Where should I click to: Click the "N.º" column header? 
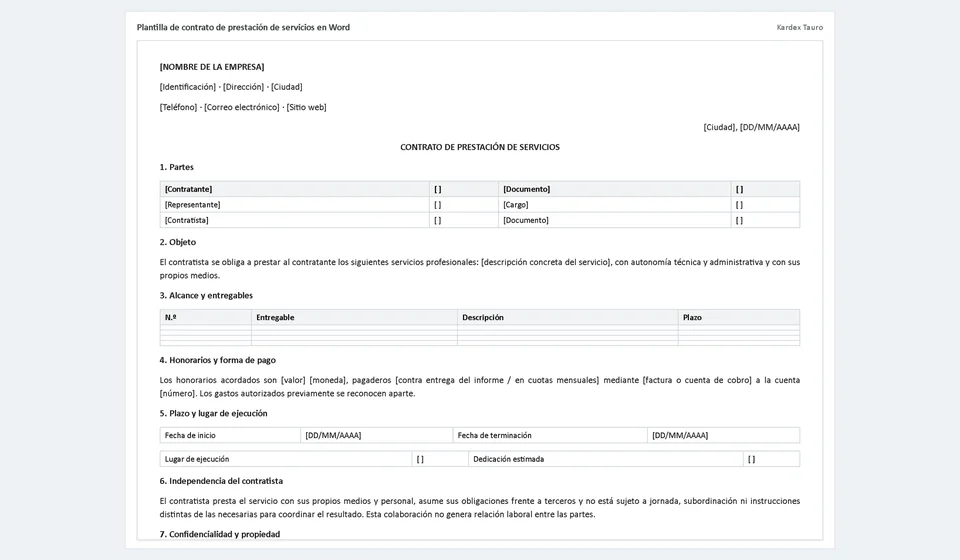coord(205,317)
